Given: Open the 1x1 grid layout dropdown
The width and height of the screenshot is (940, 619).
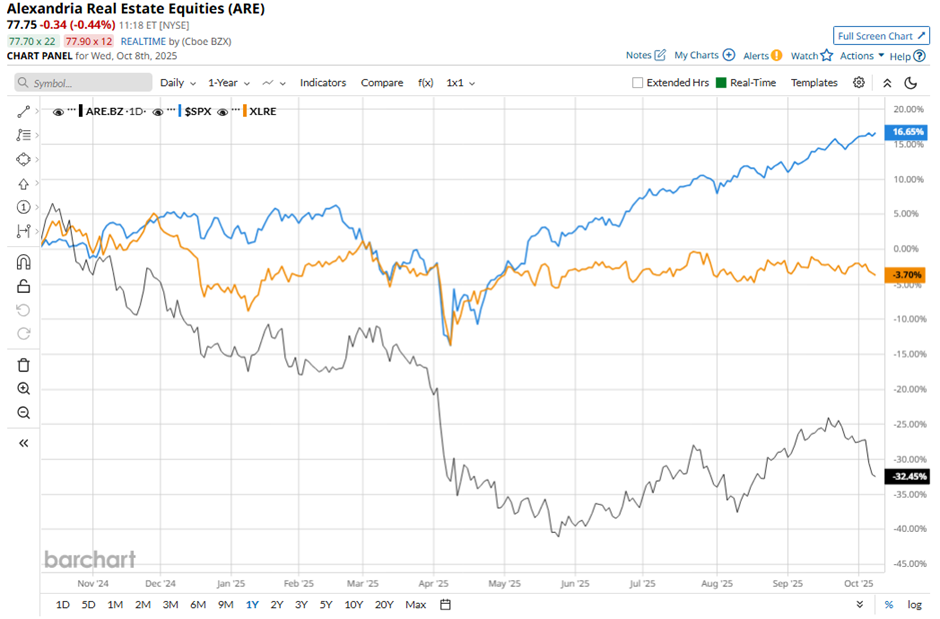Looking at the screenshot, I should point(460,83).
